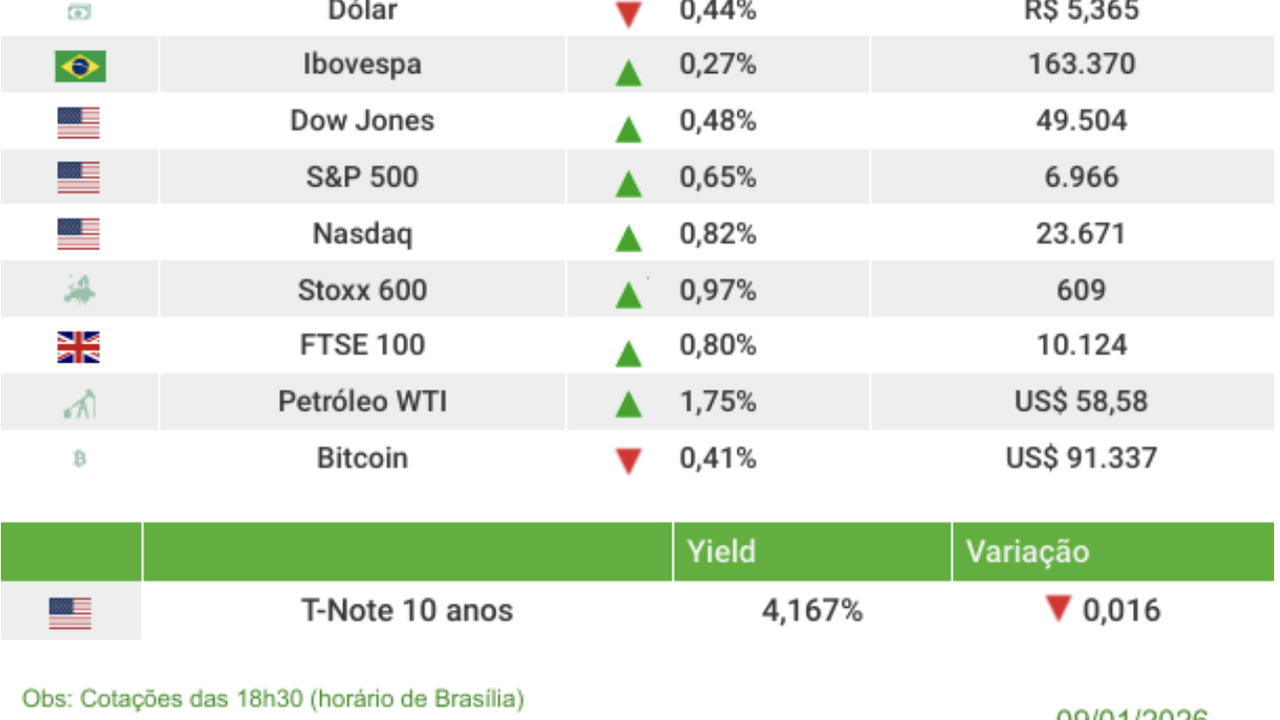Click the US flag icon beside Dow Jones

pos(79,123)
